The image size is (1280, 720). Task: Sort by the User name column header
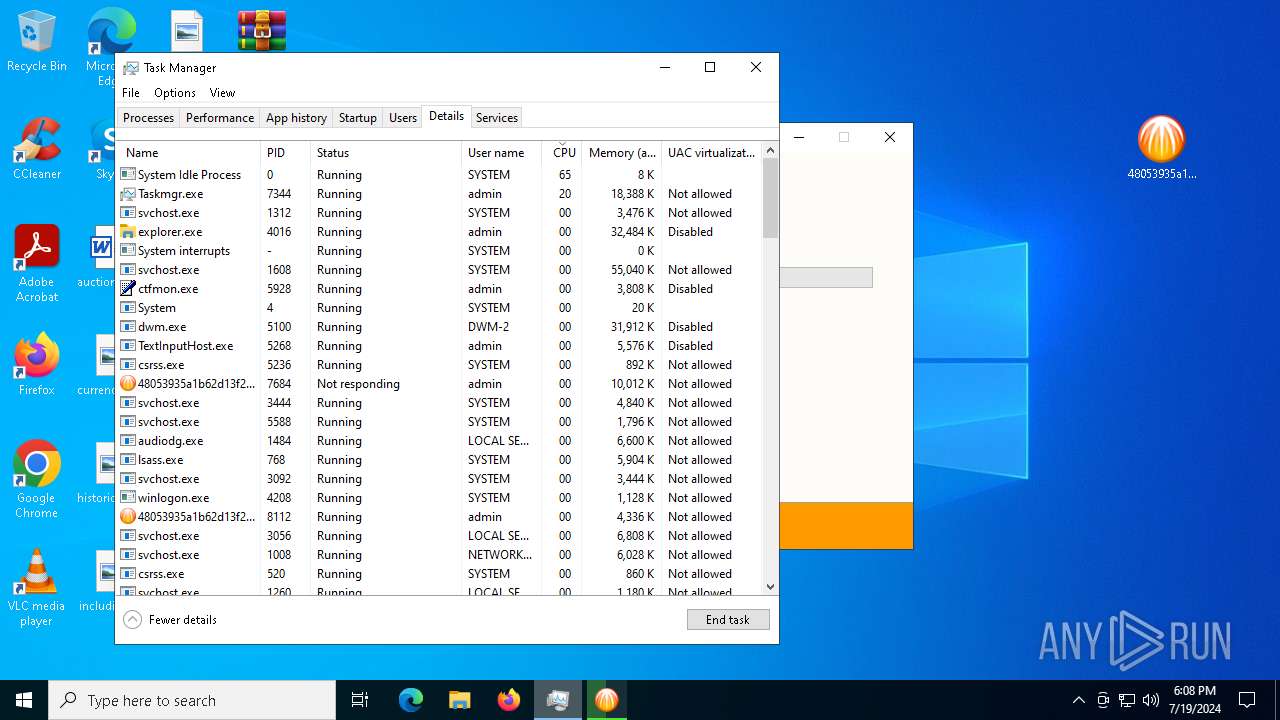click(x=503, y=153)
